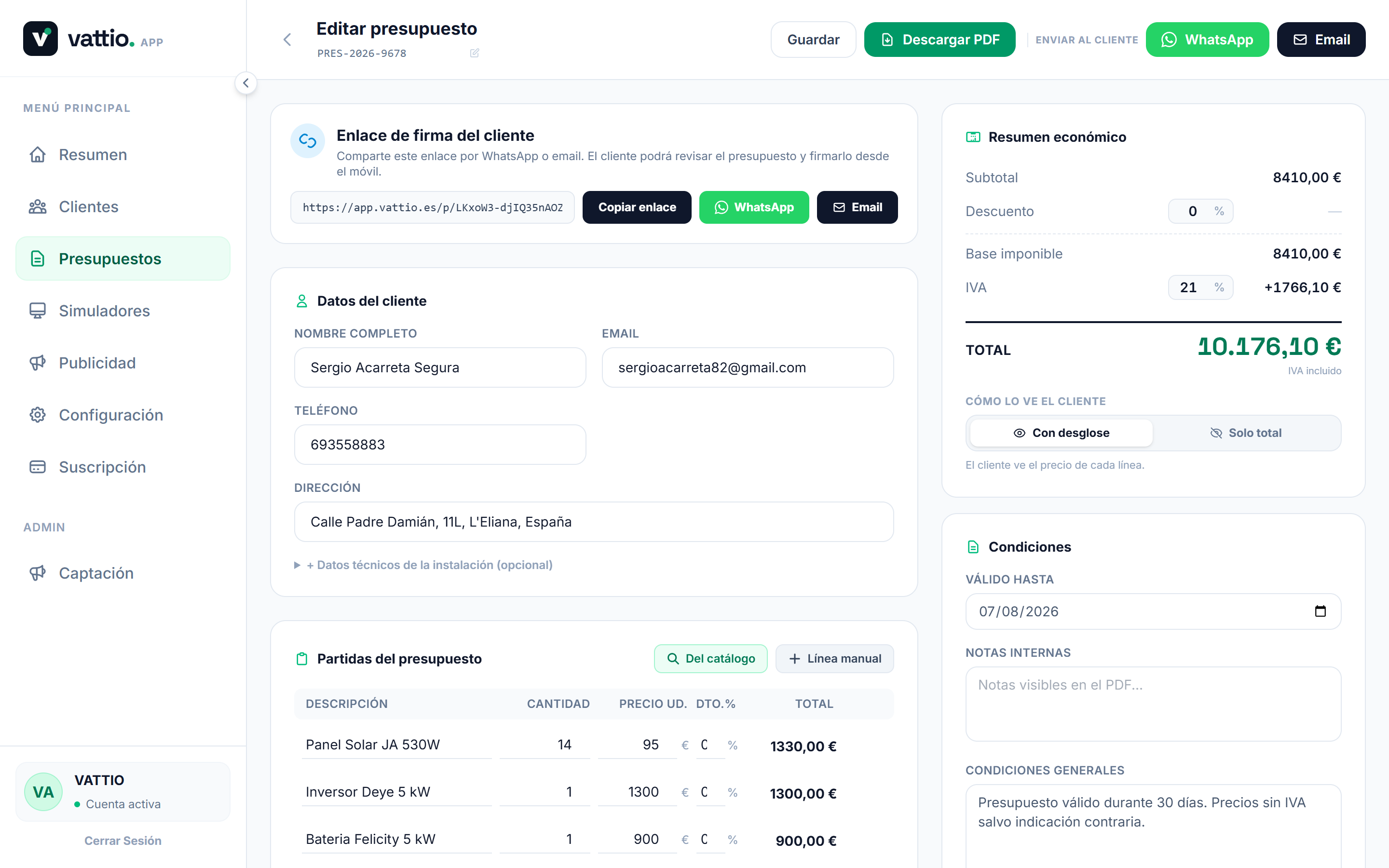This screenshot has height=868, width=1389.
Task: Edit Inversor Deye 5 kW description
Action: (396, 792)
